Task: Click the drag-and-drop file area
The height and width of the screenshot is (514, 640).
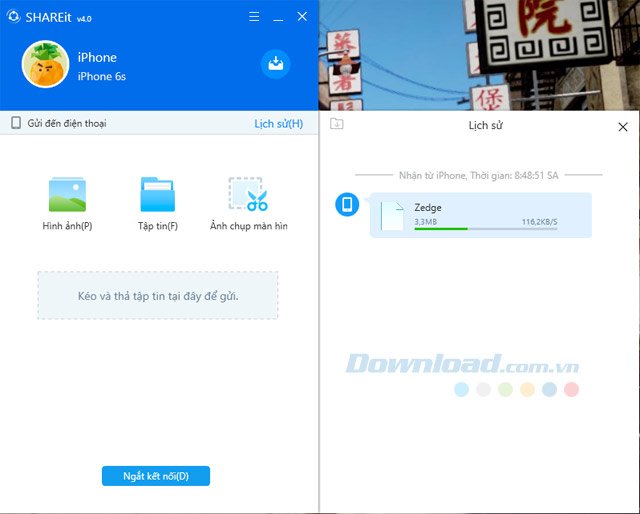Action: point(158,295)
